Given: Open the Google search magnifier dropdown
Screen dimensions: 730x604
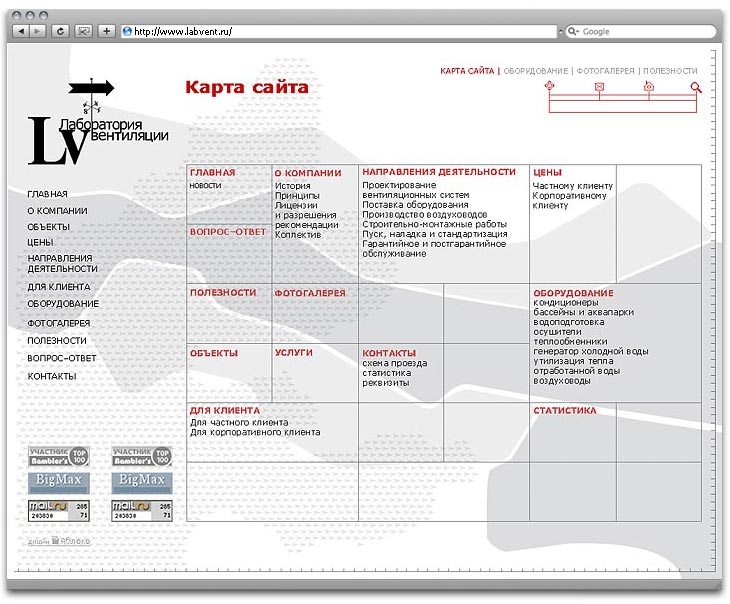Looking at the screenshot, I should coord(573,31).
